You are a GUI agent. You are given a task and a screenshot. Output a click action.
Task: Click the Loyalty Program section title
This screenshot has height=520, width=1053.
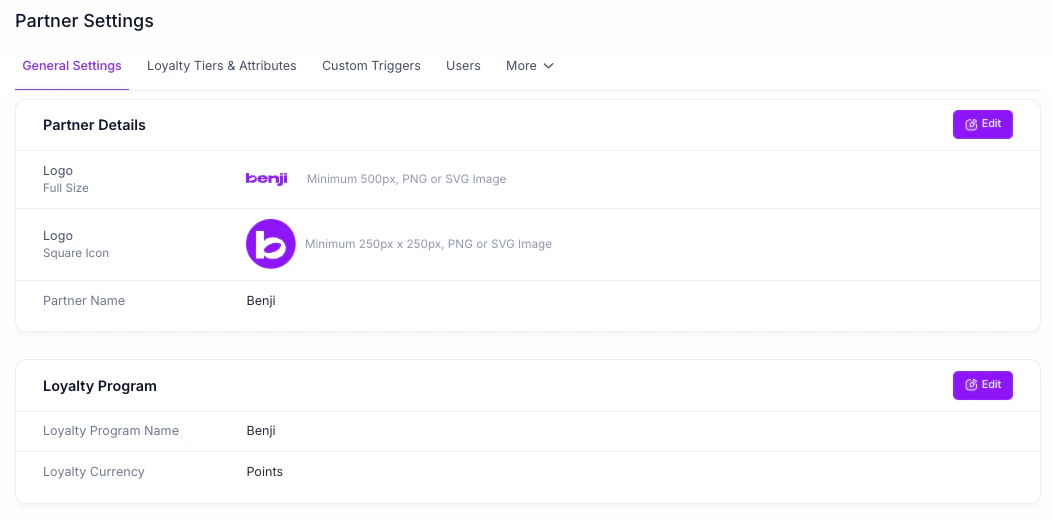click(99, 386)
